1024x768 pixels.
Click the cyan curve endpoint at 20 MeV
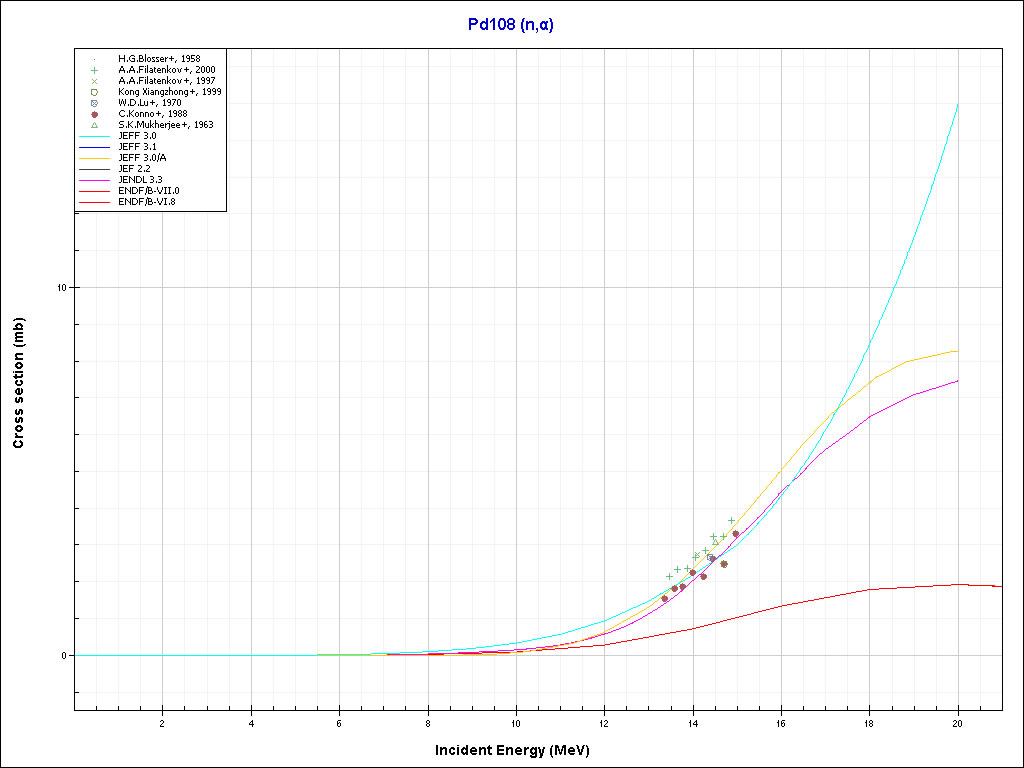click(958, 104)
